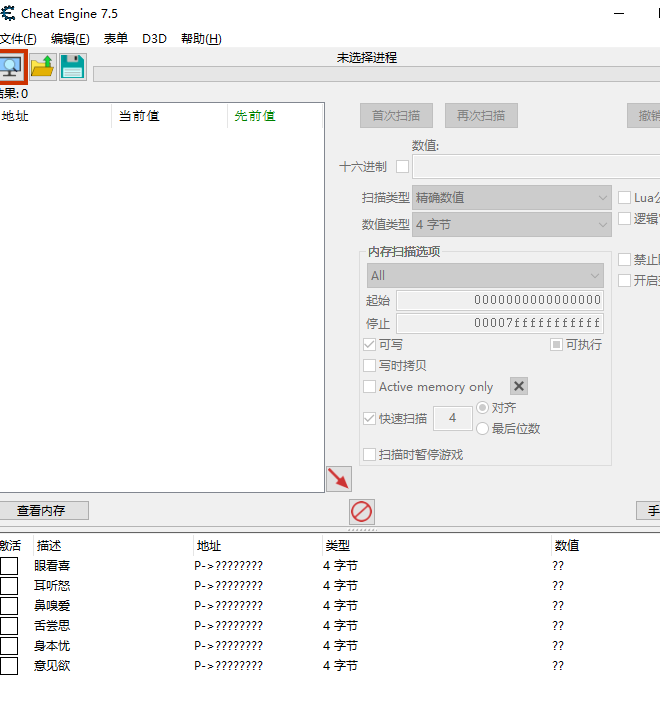Open the 扫描类型 dropdown

tap(512, 198)
